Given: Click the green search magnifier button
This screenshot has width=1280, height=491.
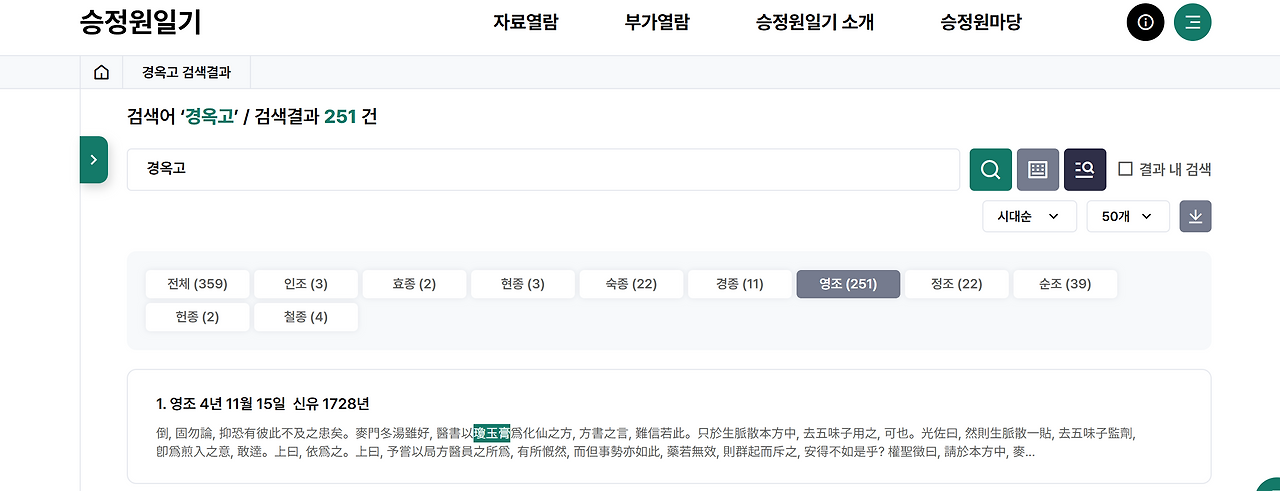Looking at the screenshot, I should [x=991, y=169].
